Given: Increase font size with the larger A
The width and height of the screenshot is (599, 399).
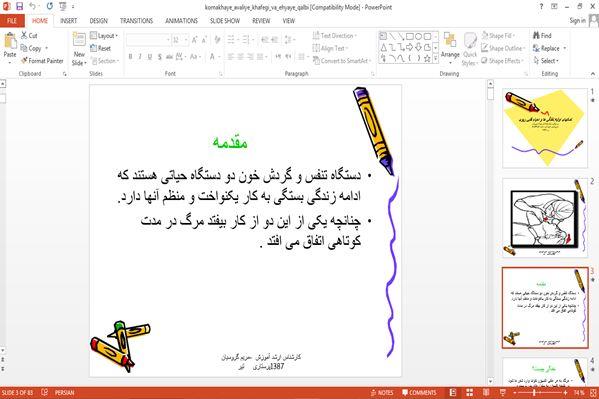Looking at the screenshot, I should pos(194,39).
